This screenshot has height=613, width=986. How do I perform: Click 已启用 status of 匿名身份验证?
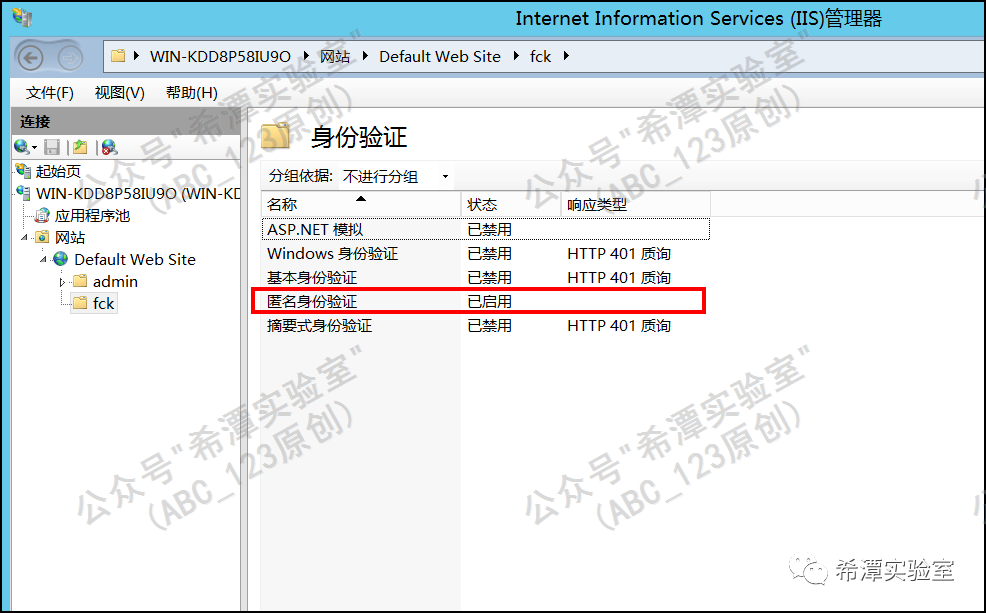[x=489, y=302]
